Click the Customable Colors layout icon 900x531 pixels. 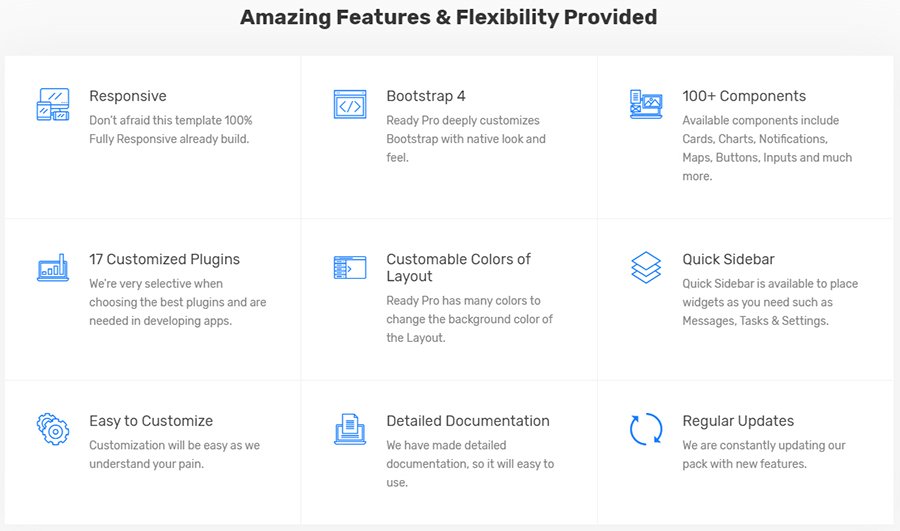point(350,268)
